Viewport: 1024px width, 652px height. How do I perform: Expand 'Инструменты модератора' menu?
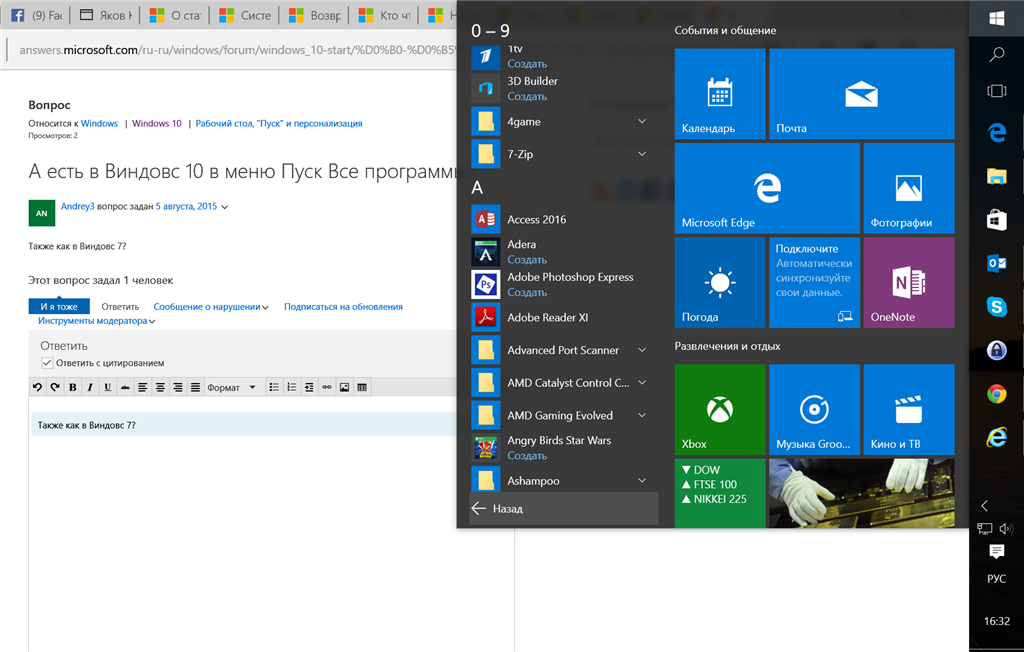click(x=97, y=321)
